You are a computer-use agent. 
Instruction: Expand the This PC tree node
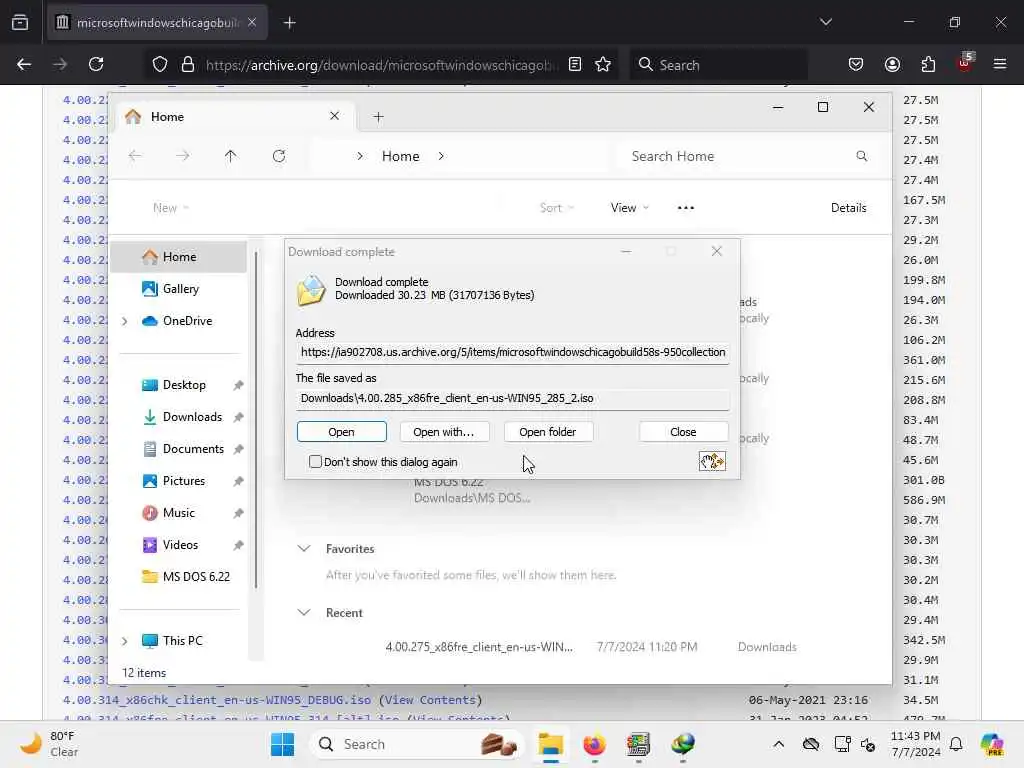[x=125, y=641]
